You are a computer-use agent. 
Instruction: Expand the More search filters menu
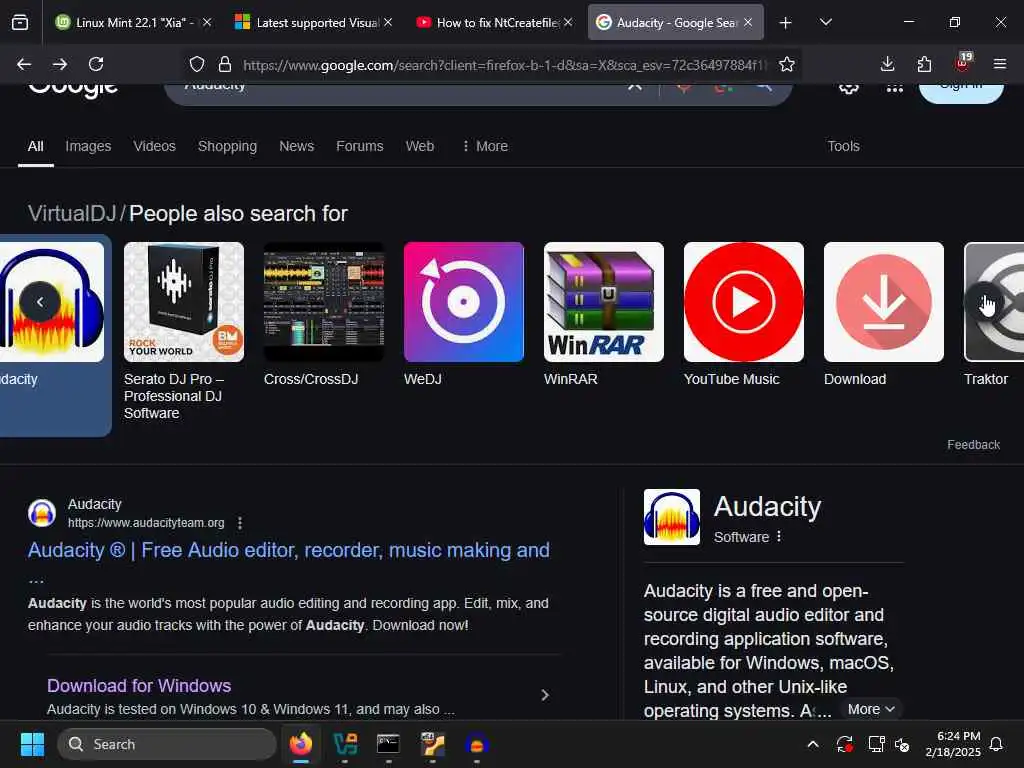point(485,146)
